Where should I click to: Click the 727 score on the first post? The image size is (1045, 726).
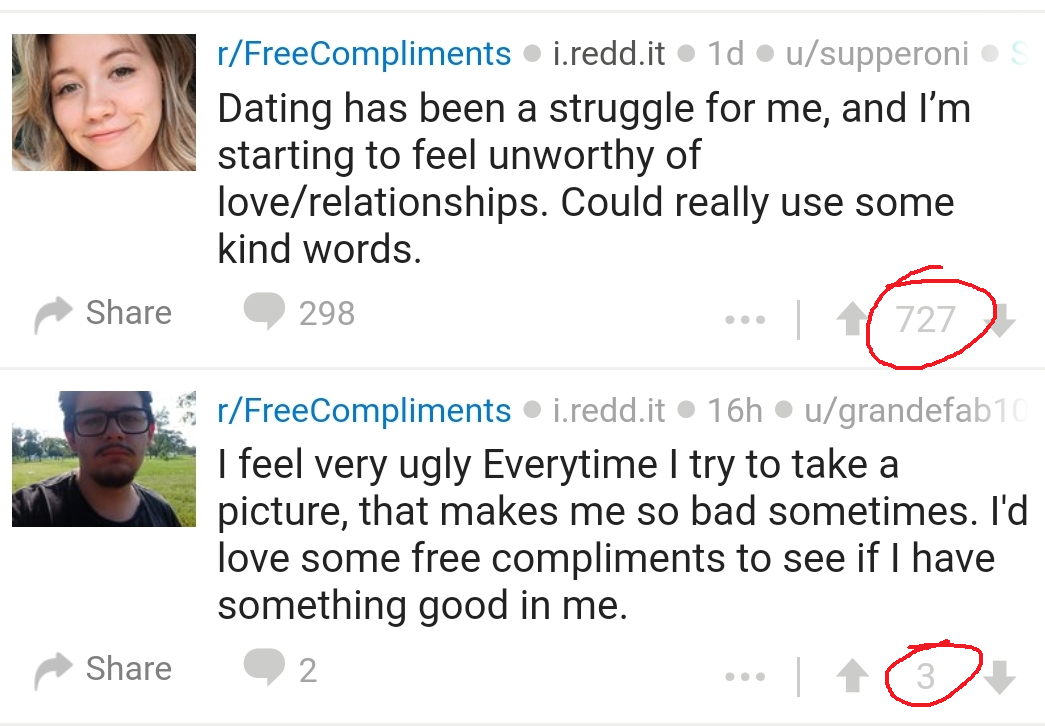tap(925, 320)
